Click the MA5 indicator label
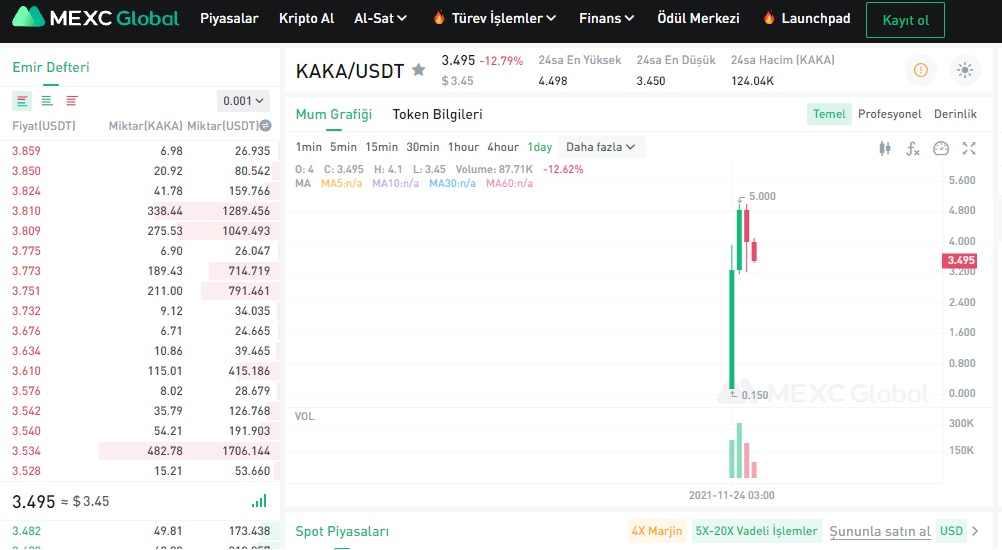 click(341, 183)
